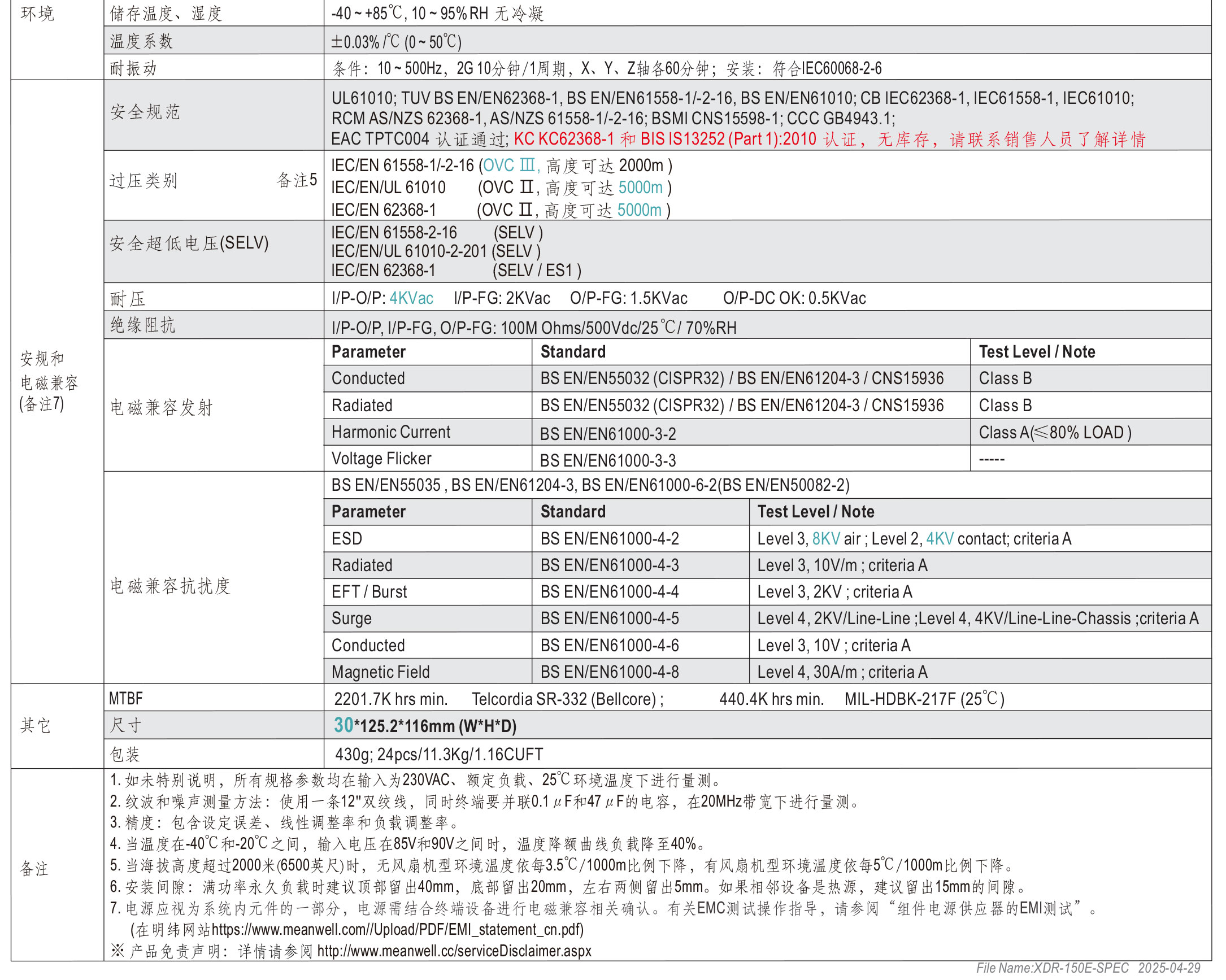Click '(SELV / ES1 )' text

pos(537,271)
